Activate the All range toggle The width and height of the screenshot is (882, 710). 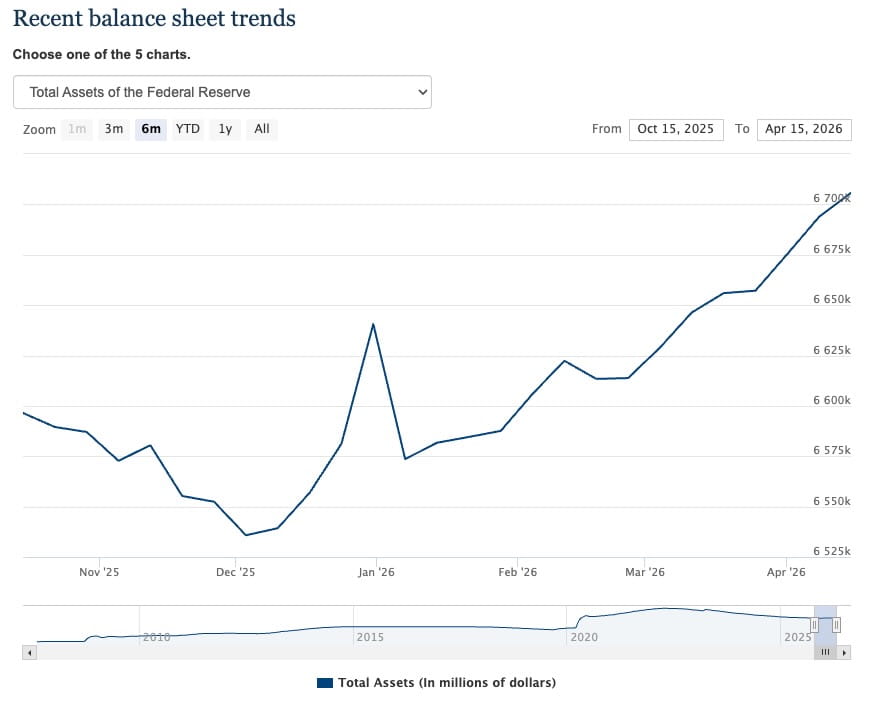pyautogui.click(x=261, y=129)
